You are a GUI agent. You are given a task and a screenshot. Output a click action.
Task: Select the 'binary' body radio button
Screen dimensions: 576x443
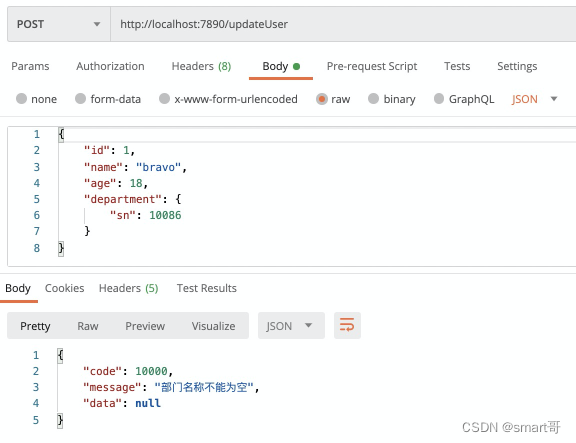[374, 99]
